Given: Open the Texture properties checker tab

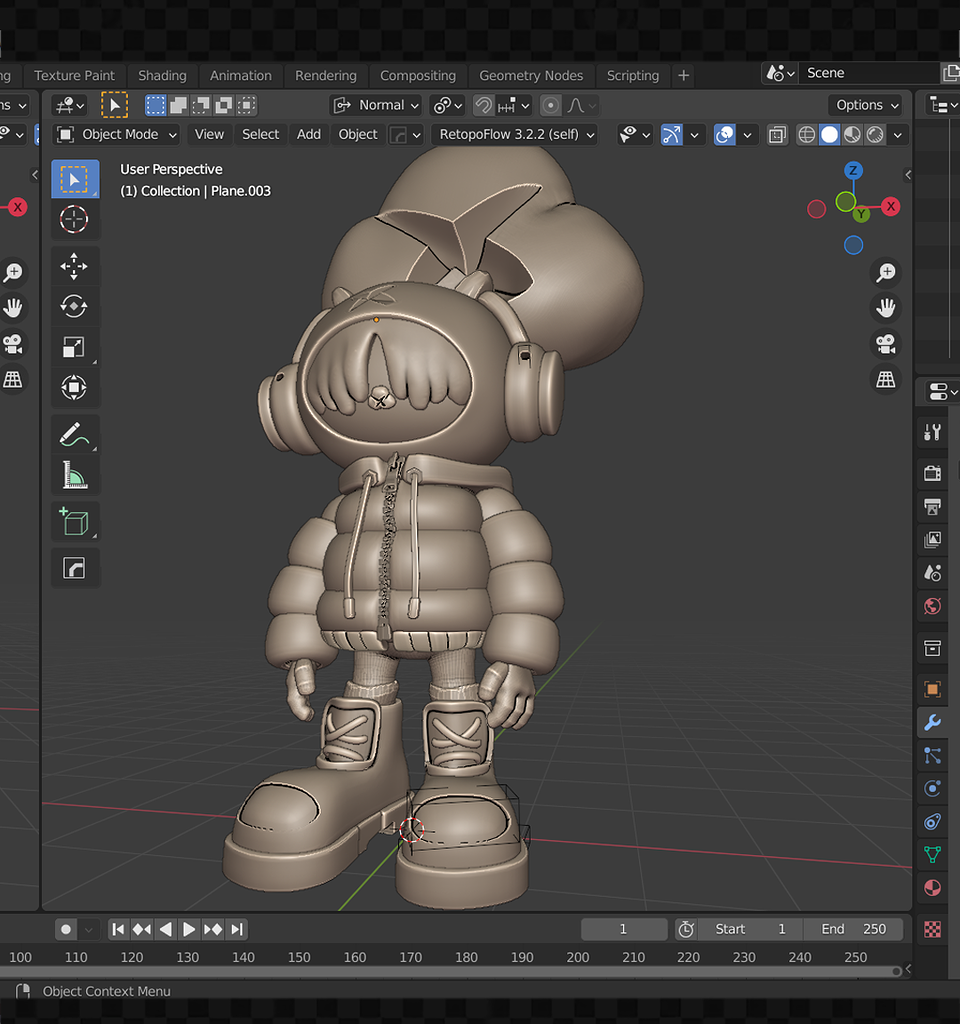Looking at the screenshot, I should [933, 929].
